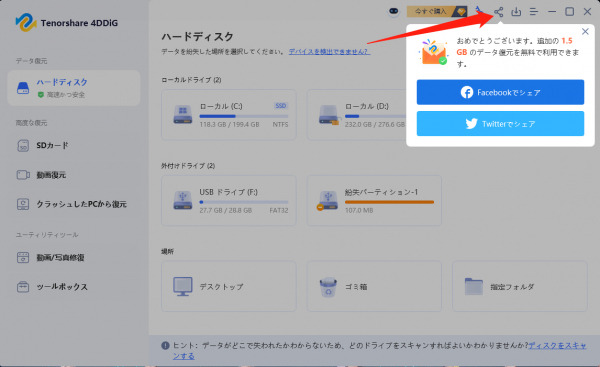Select the USB ドライブ (F:) card
The image size is (600, 367).
229,200
